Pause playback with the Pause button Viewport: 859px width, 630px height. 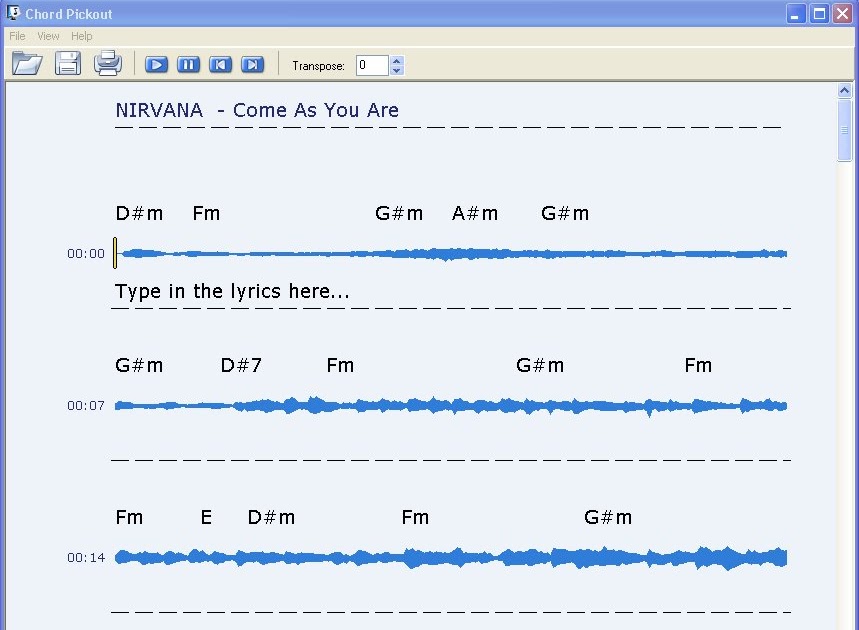188,65
